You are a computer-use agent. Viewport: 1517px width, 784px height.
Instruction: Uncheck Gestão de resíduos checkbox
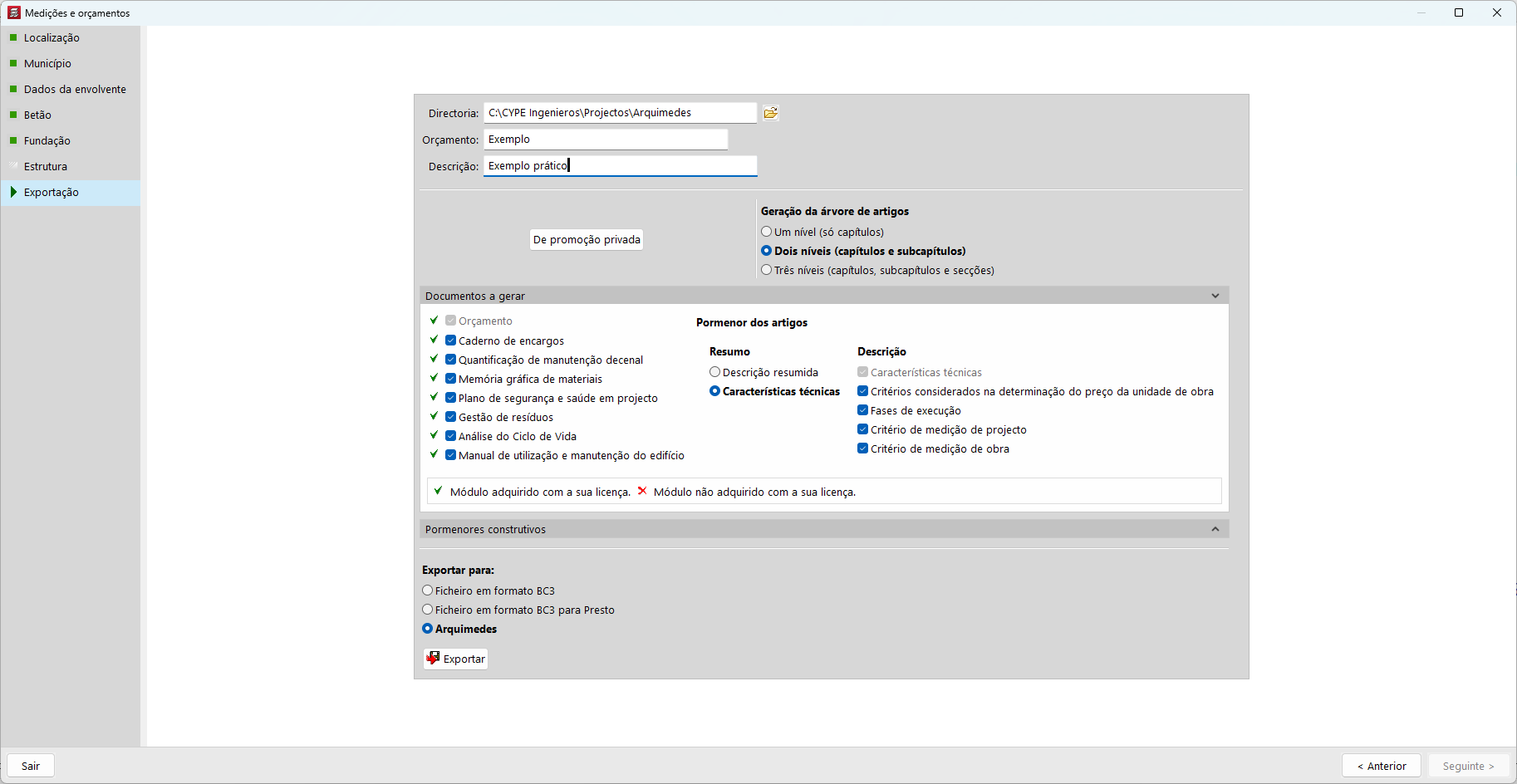[450, 417]
